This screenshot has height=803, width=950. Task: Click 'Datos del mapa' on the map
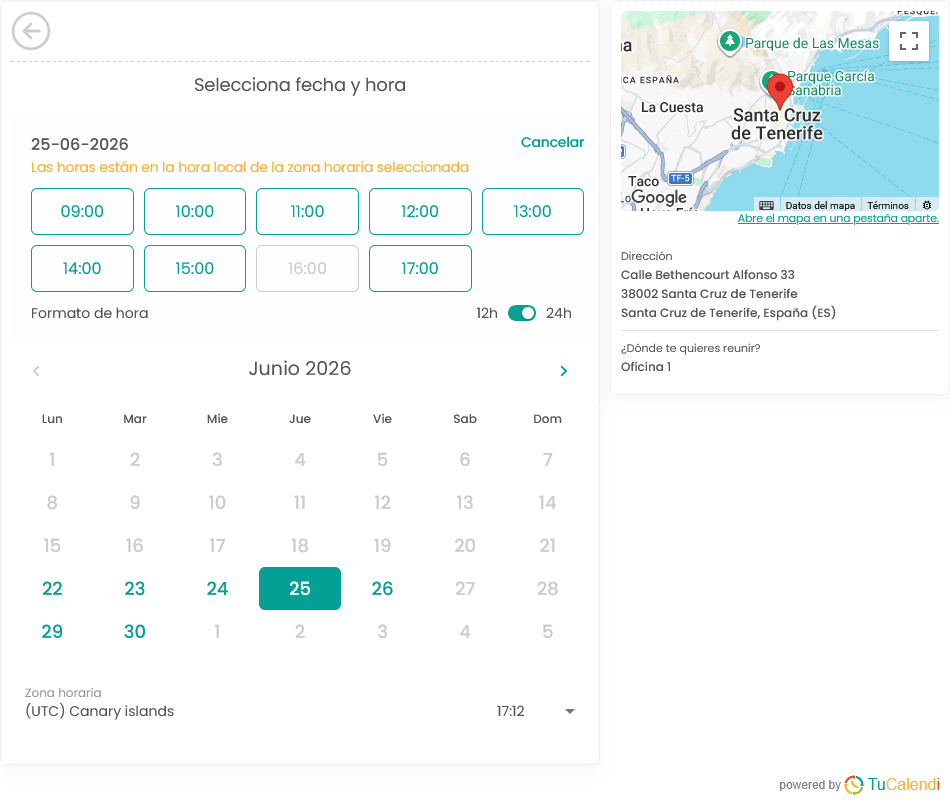tap(820, 205)
